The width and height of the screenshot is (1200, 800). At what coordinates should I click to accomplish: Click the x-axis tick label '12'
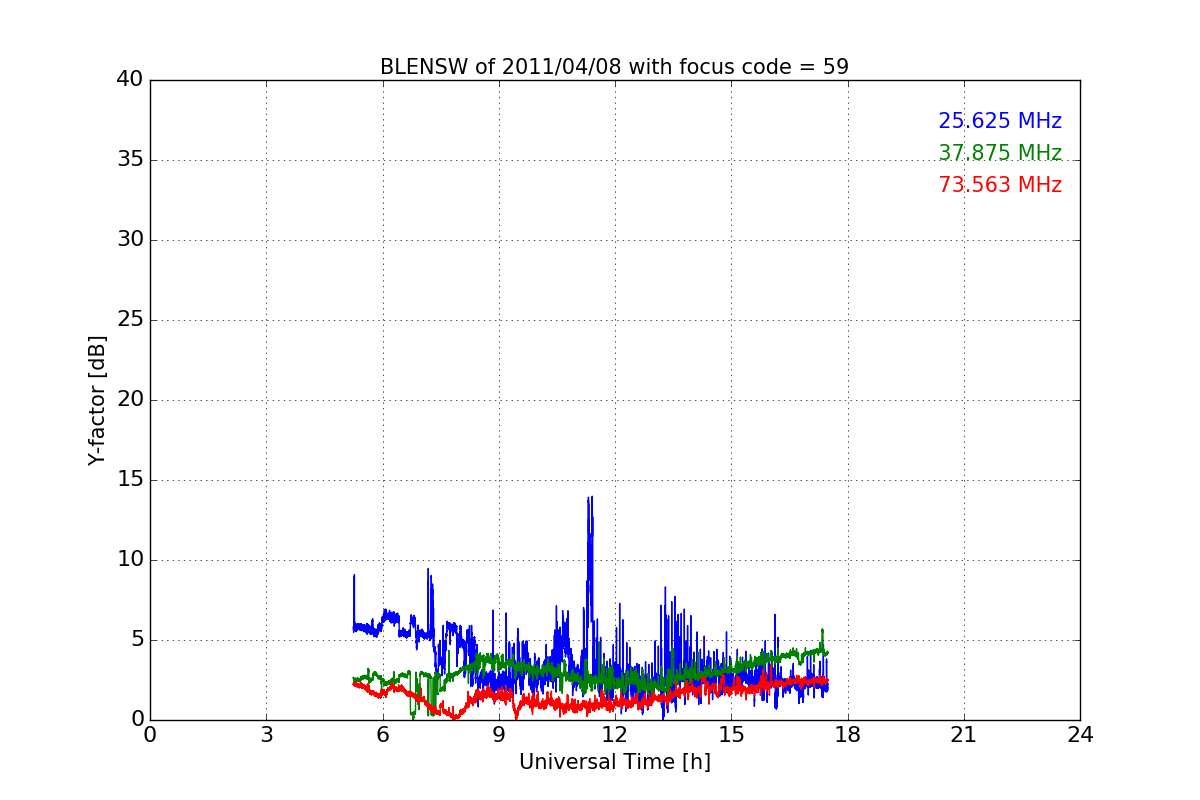pyautogui.click(x=615, y=734)
